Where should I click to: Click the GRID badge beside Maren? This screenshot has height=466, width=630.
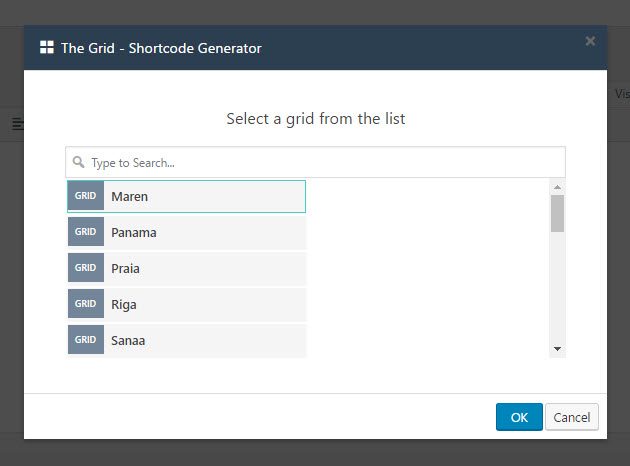point(86,196)
